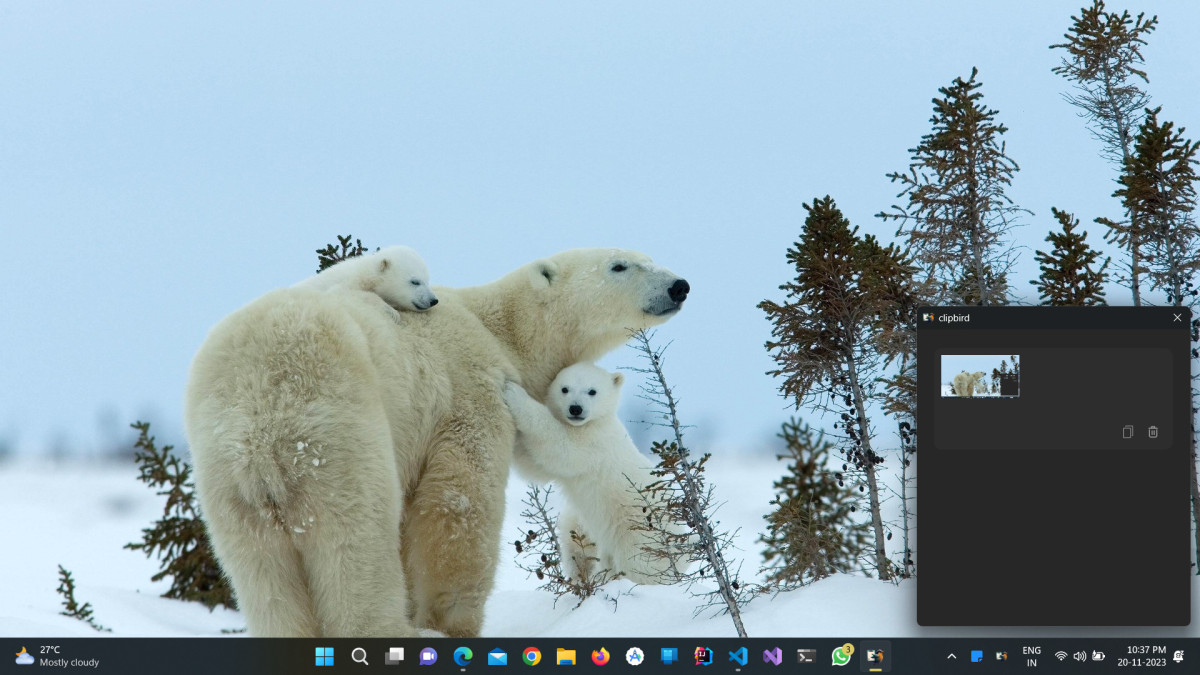This screenshot has height=675, width=1200.
Task: Click the clipbird app in the taskbar
Action: [875, 656]
